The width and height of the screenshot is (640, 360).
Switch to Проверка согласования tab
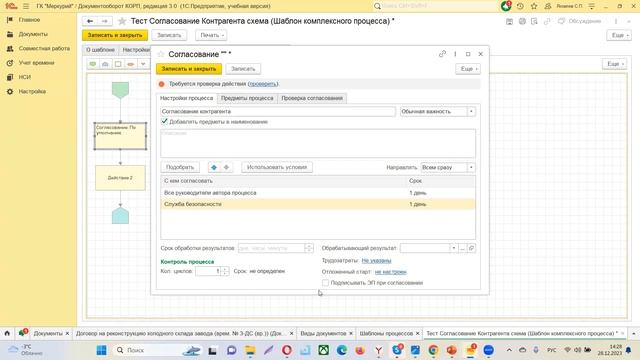pos(312,98)
